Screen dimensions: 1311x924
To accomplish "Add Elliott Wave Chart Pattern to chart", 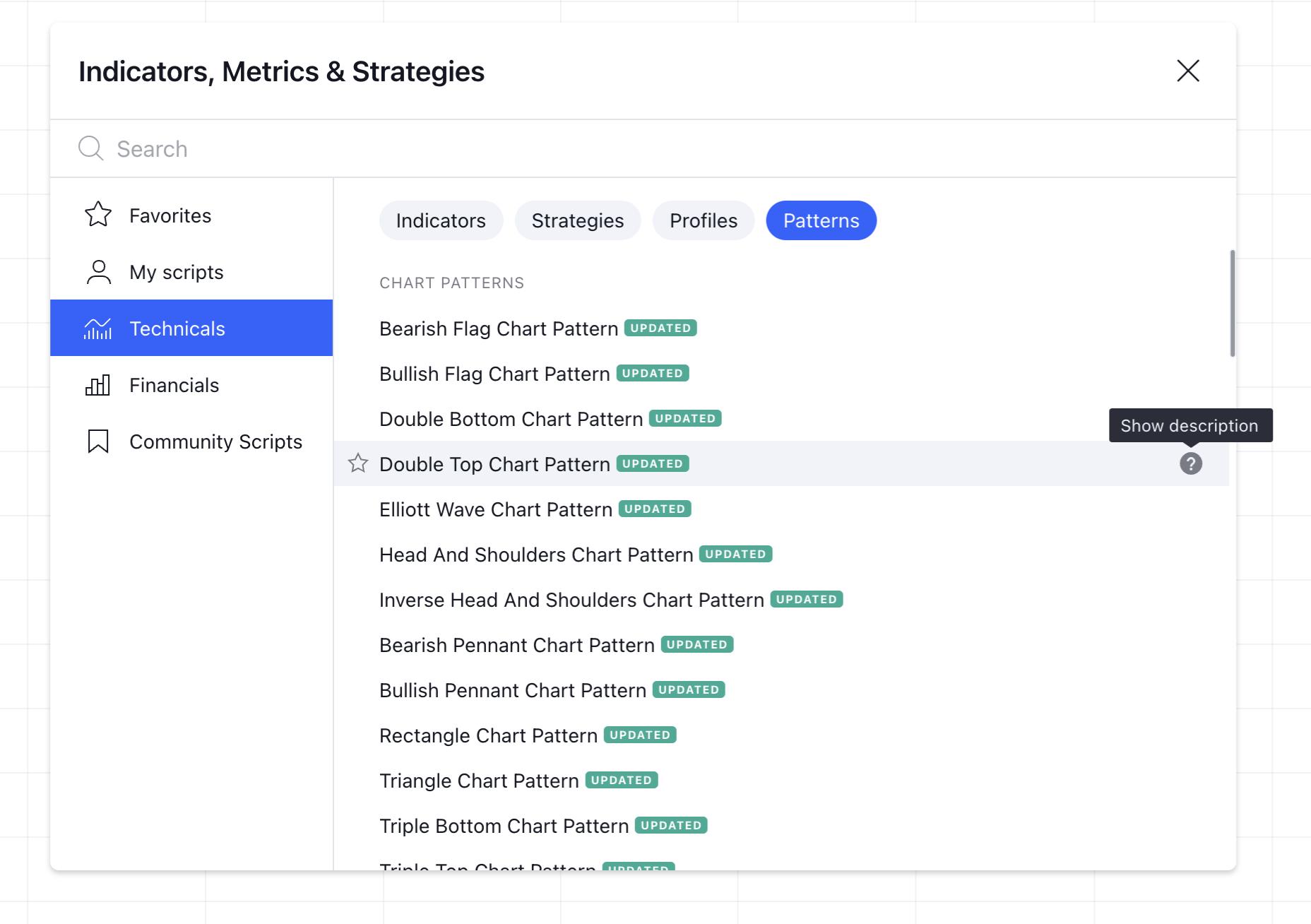I will coord(494,509).
